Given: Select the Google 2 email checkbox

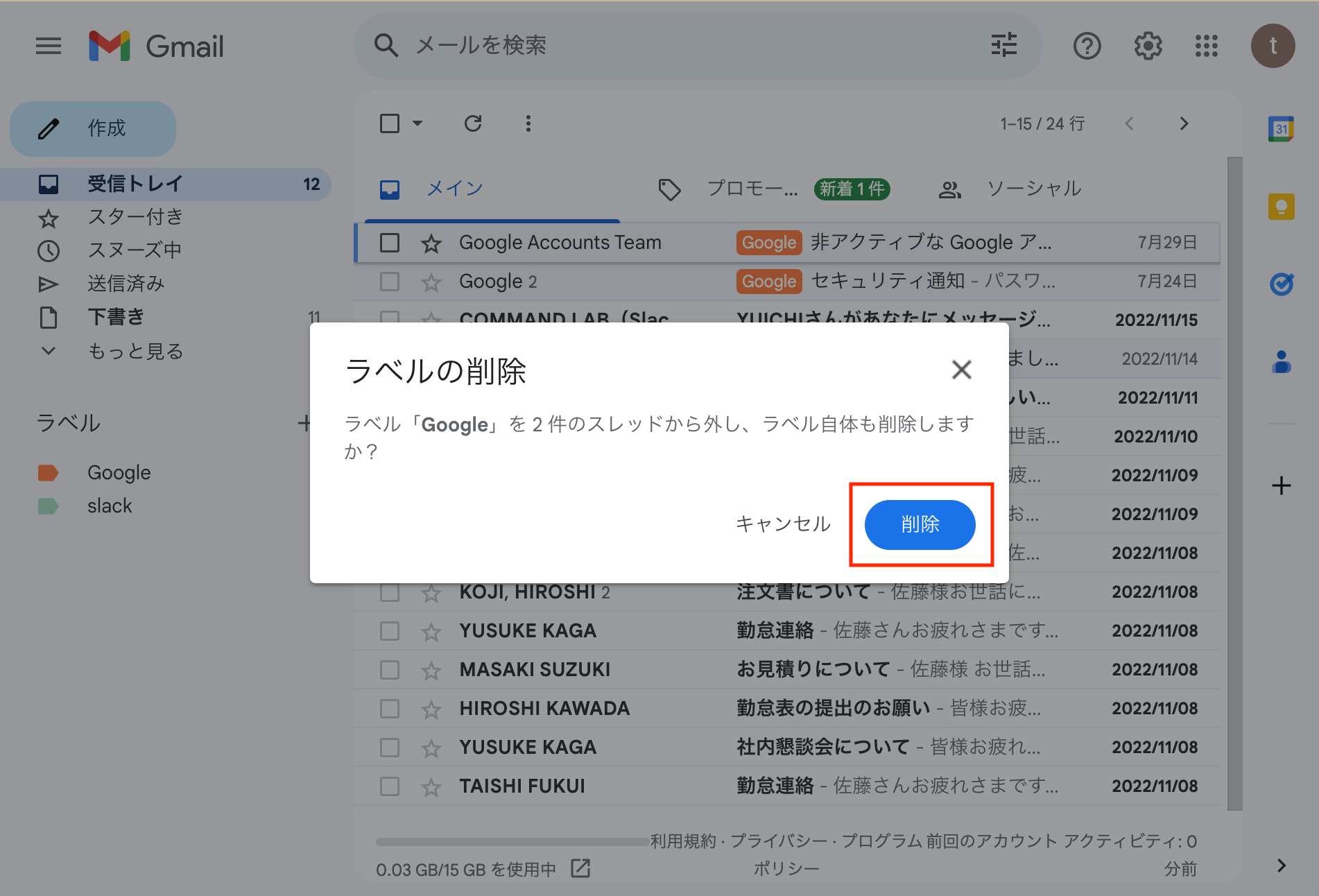Looking at the screenshot, I should (390, 282).
